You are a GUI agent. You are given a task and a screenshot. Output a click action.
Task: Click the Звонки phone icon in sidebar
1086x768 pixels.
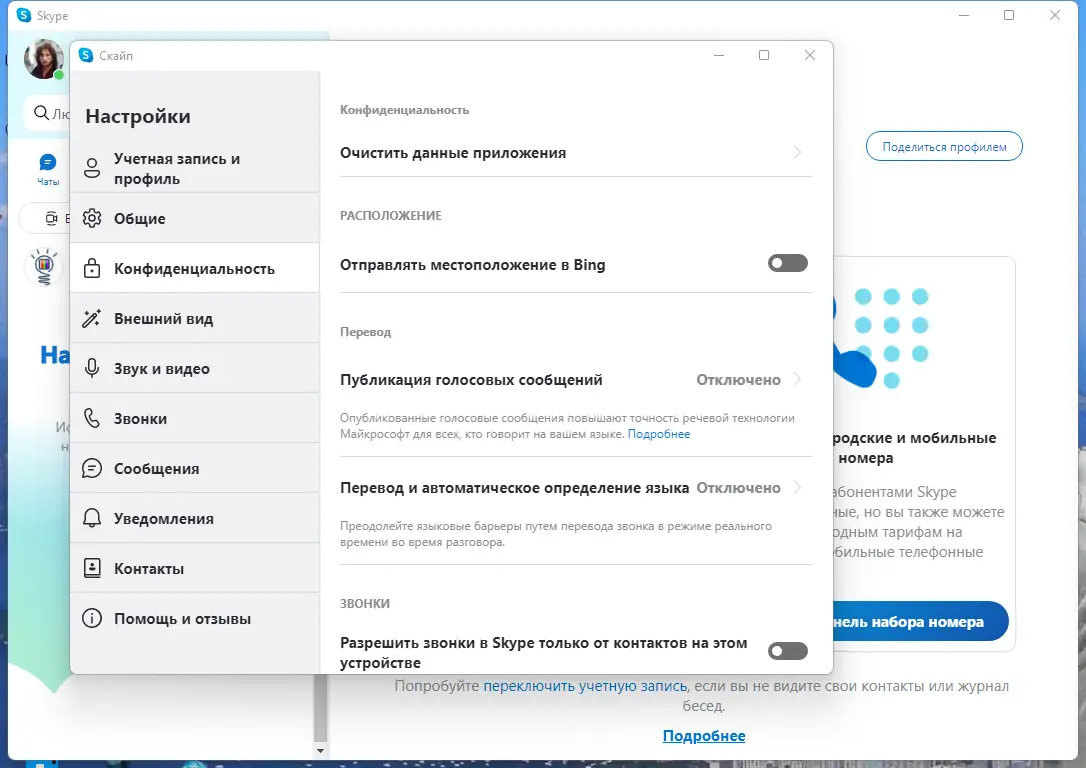pyautogui.click(x=94, y=417)
